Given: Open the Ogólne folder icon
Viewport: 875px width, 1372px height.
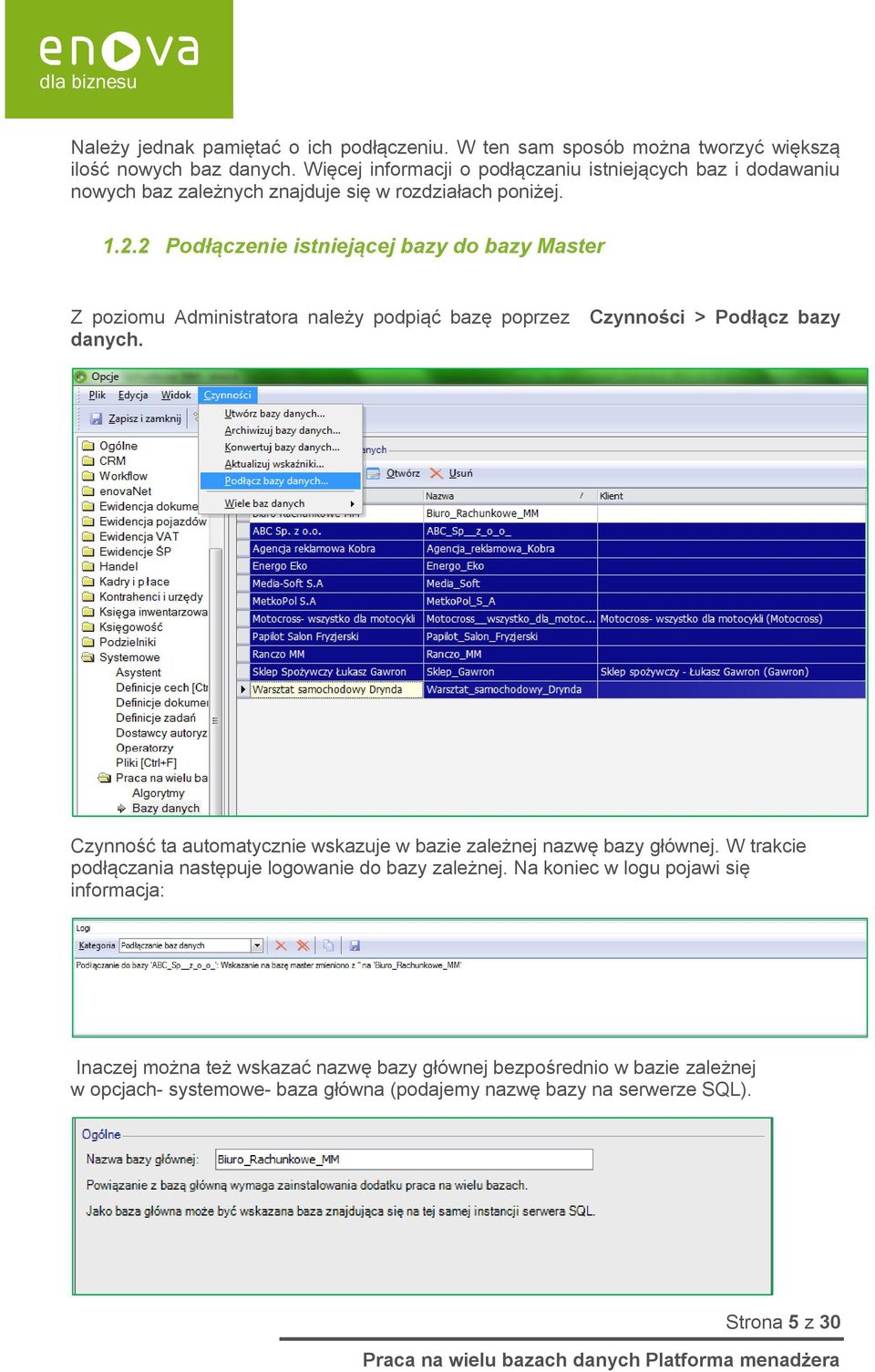Looking at the screenshot, I should [x=88, y=446].
